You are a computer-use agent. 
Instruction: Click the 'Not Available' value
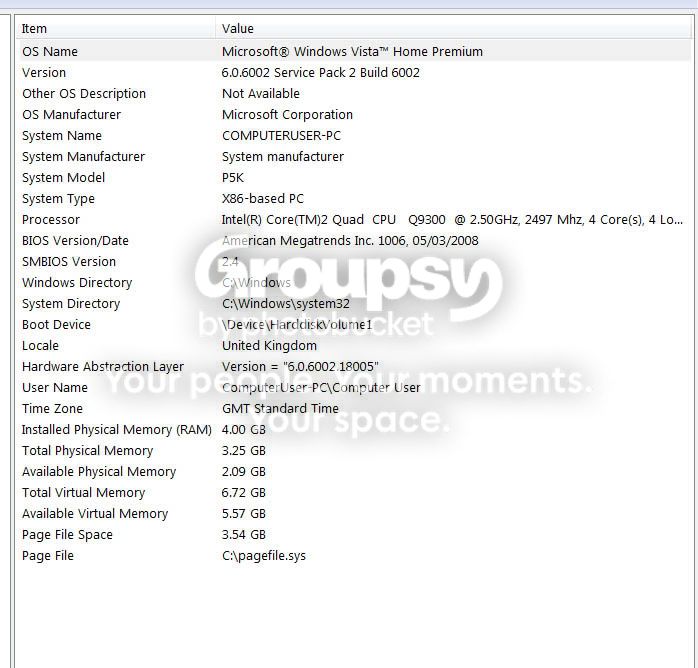point(261,93)
